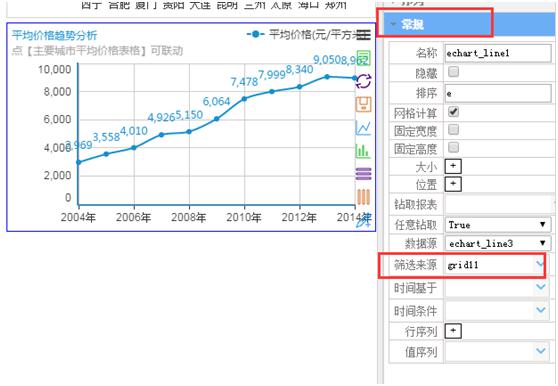
Task: Uncheck the 网格计算 checkbox
Action: tap(453, 112)
